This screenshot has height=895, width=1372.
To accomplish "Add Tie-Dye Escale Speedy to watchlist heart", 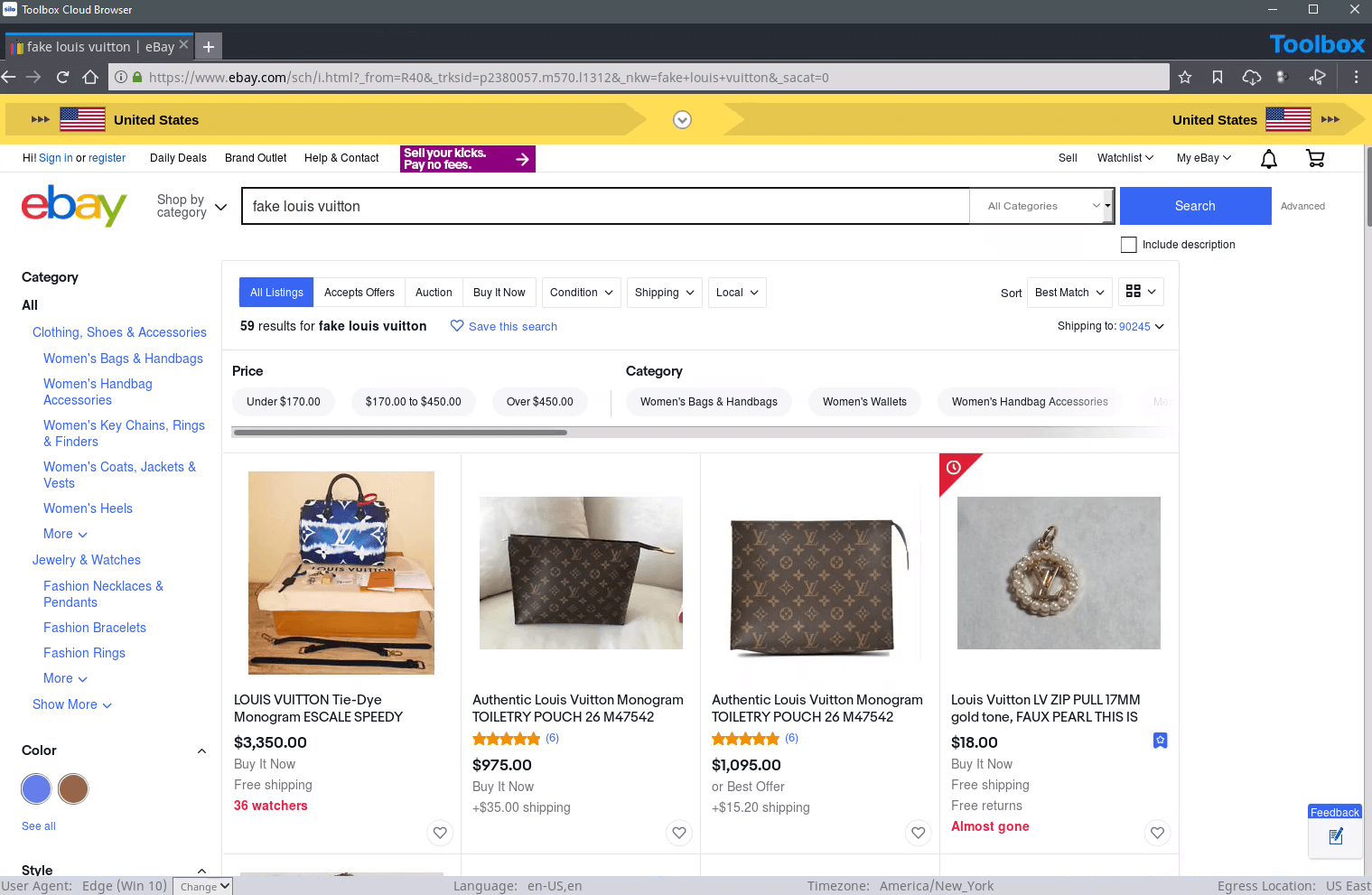I will click(x=440, y=833).
